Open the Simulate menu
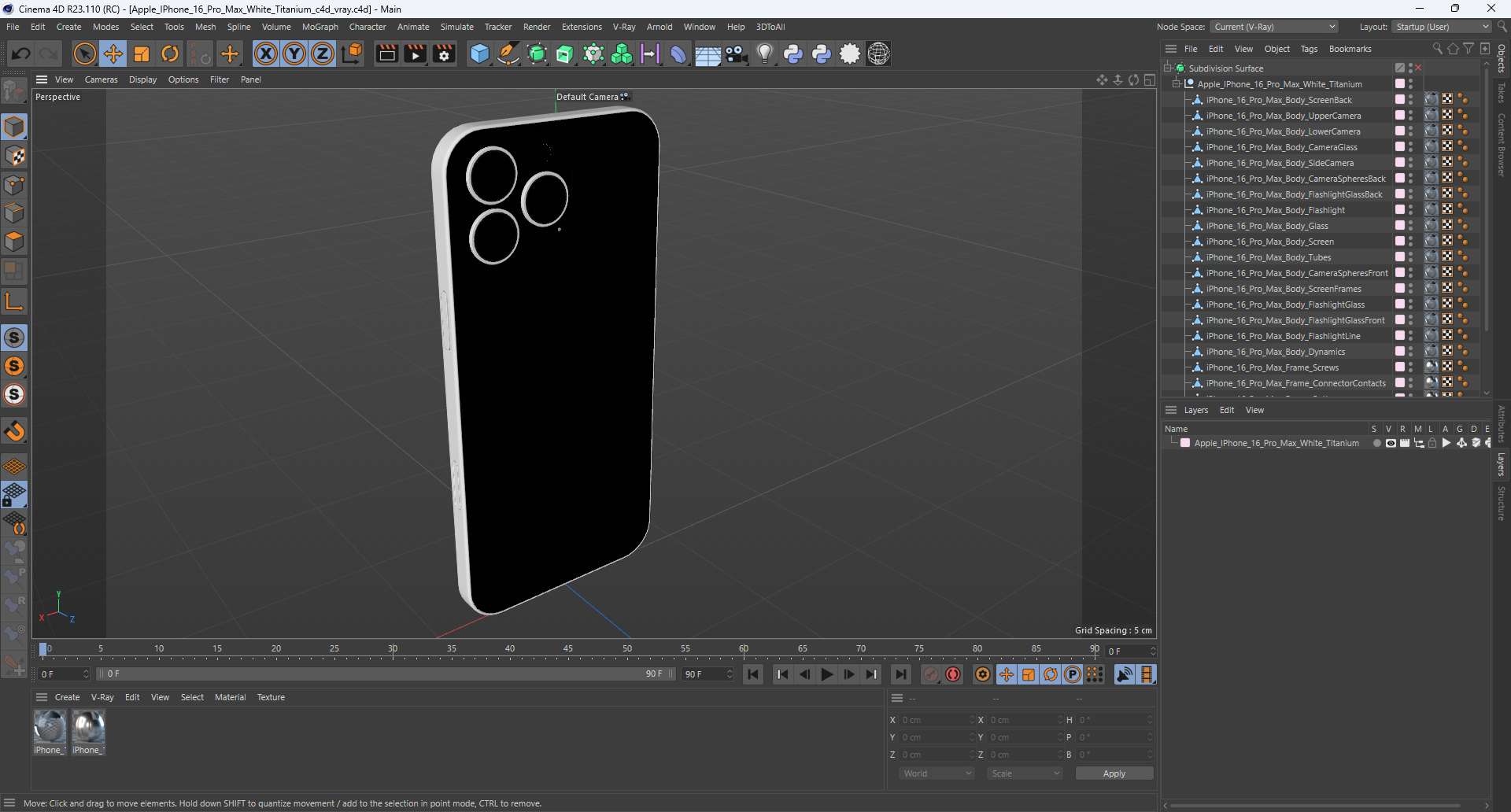Image resolution: width=1511 pixels, height=812 pixels. coord(456,27)
